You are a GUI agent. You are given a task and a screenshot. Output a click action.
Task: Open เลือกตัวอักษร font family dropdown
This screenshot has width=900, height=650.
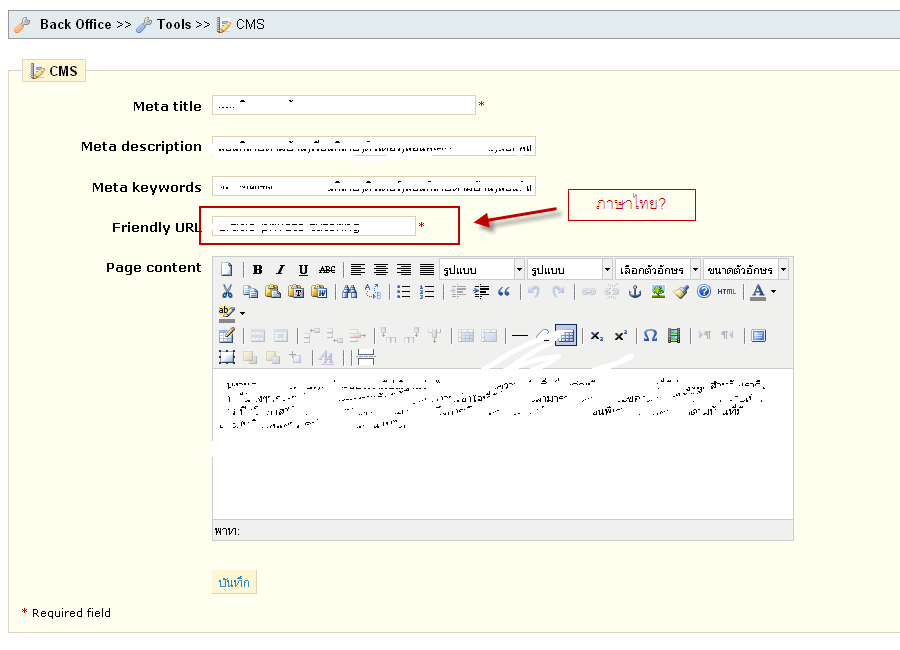658,269
